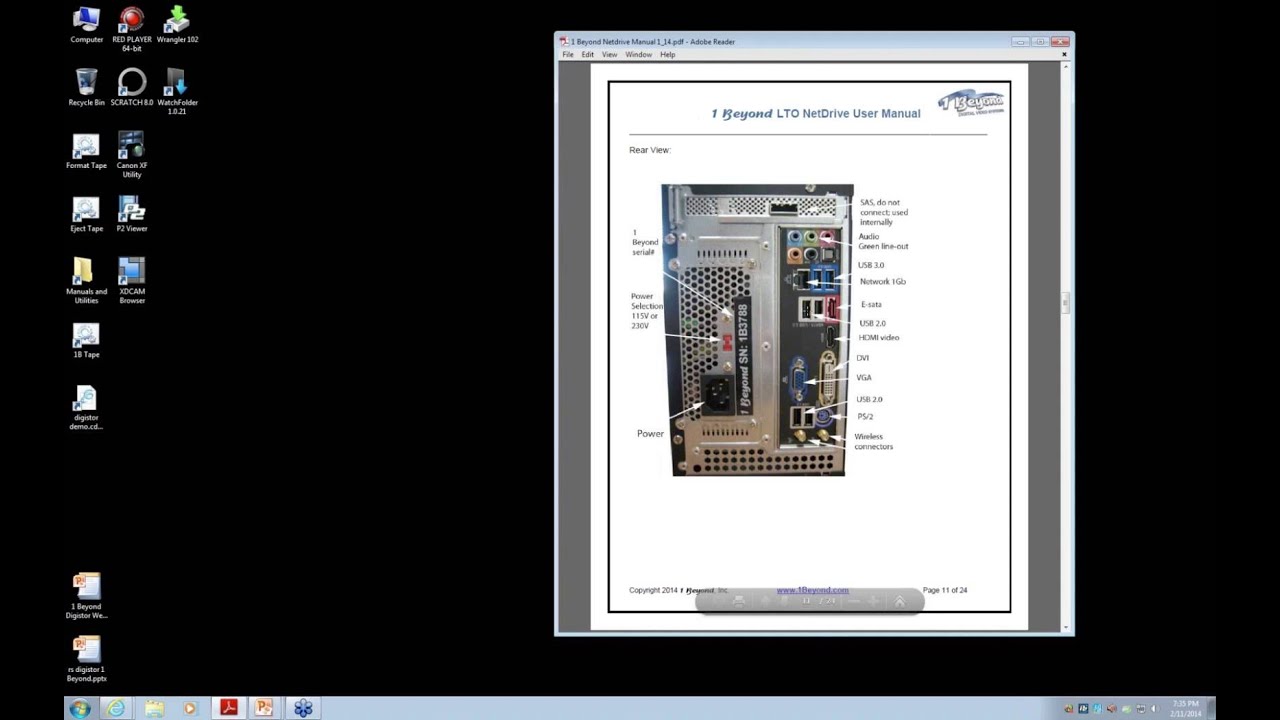Go to previous page in floating toolbar

coord(765,601)
